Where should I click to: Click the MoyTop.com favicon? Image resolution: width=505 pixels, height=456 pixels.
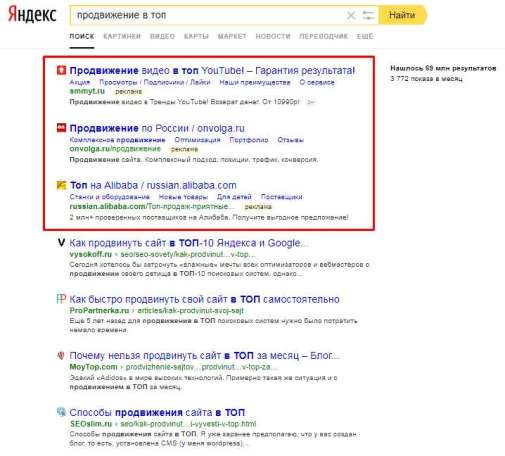click(x=61, y=356)
